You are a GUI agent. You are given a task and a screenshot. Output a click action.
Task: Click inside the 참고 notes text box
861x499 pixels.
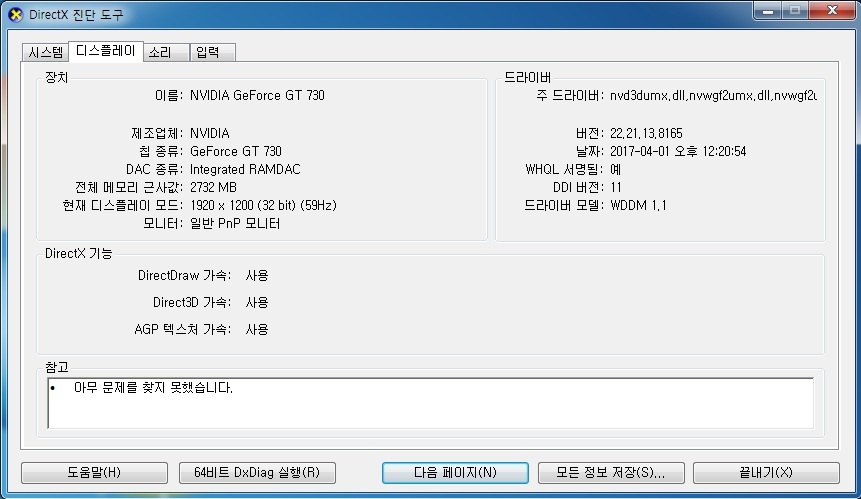430,403
